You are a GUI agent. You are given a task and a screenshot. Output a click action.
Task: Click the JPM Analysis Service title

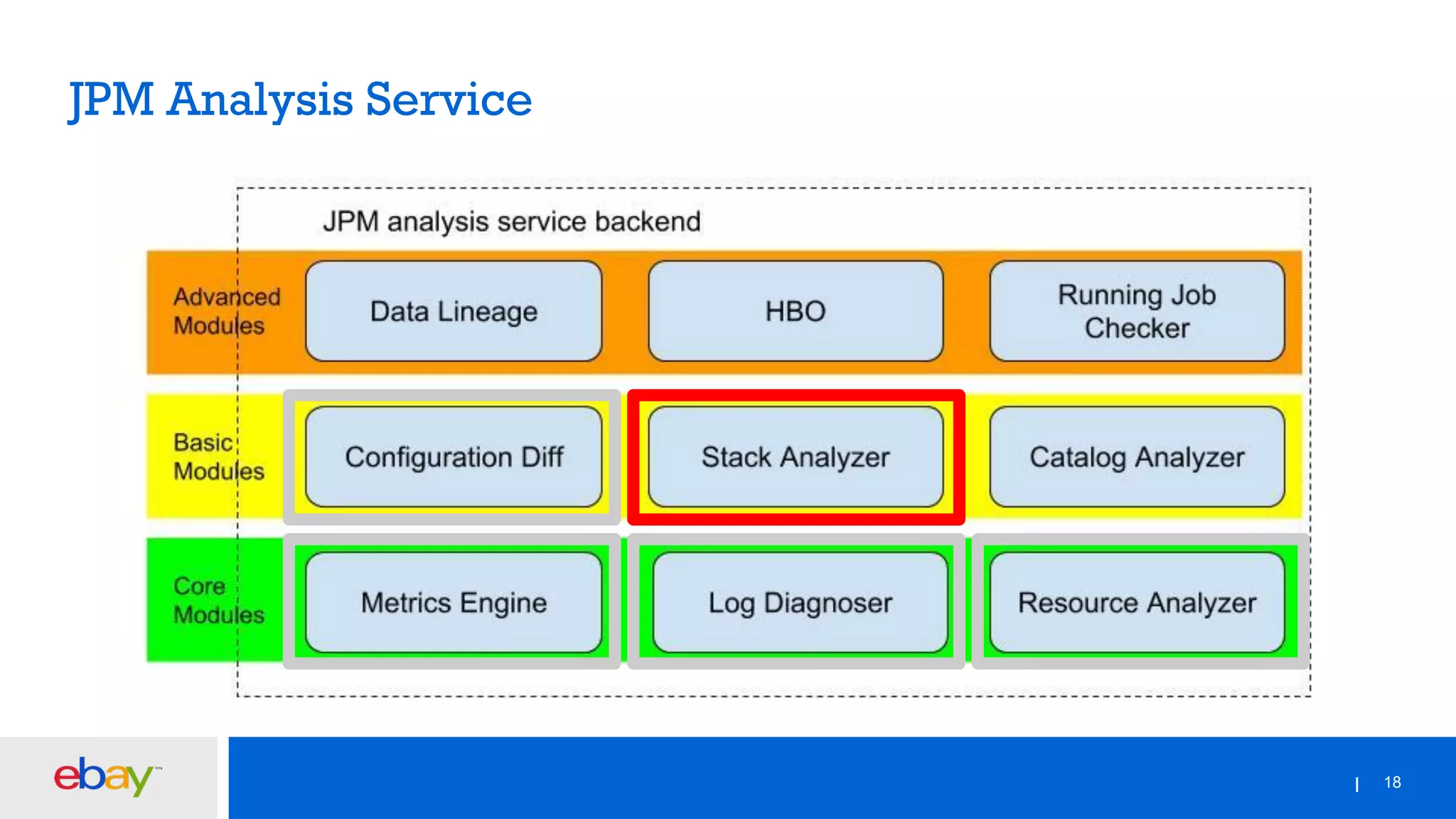pyautogui.click(x=300, y=100)
